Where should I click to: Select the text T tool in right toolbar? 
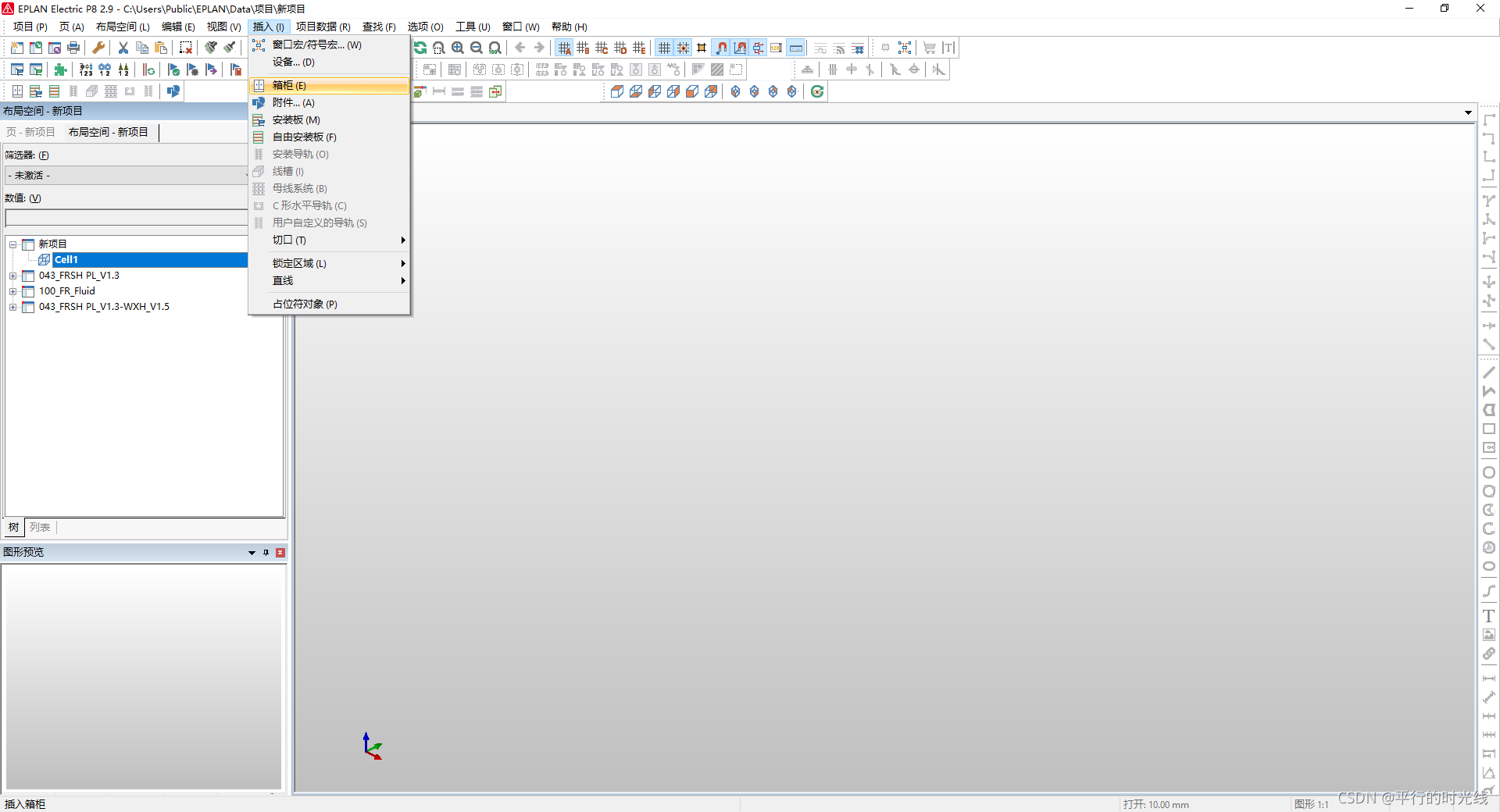click(x=1489, y=616)
